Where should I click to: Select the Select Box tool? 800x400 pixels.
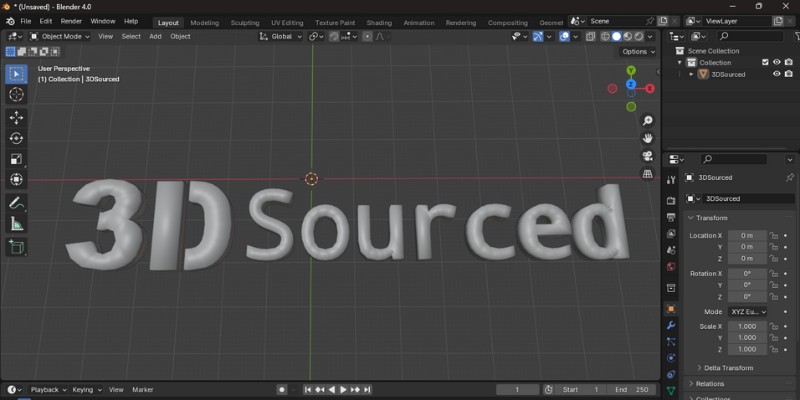click(x=16, y=74)
